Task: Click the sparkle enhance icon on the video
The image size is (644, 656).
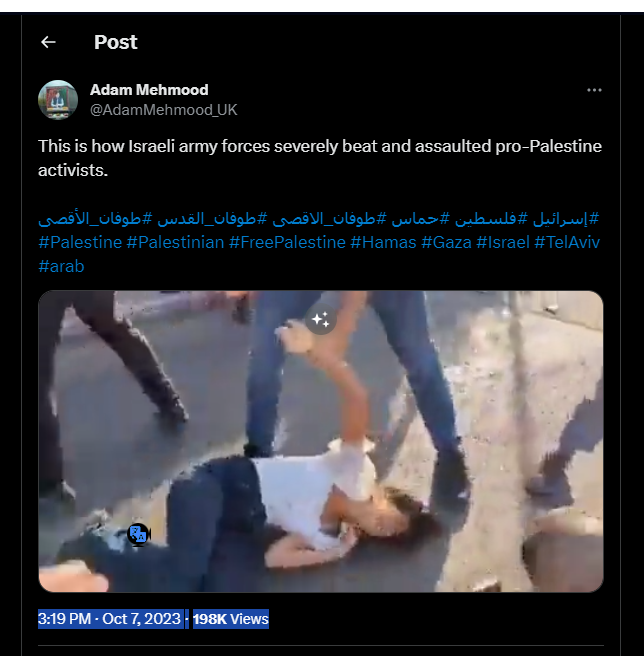Action: pos(321,320)
